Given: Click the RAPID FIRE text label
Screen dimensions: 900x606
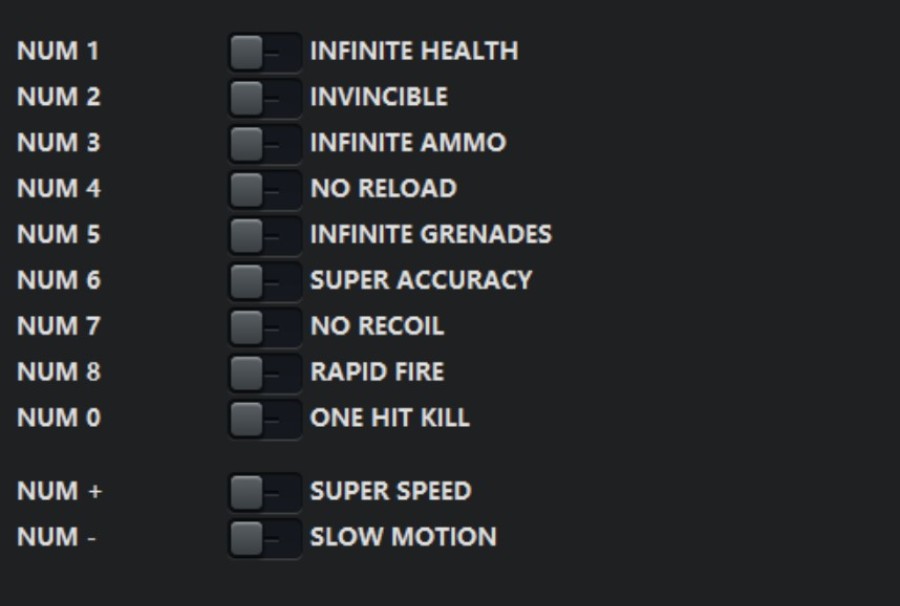Looking at the screenshot, I should pyautogui.click(x=377, y=372).
